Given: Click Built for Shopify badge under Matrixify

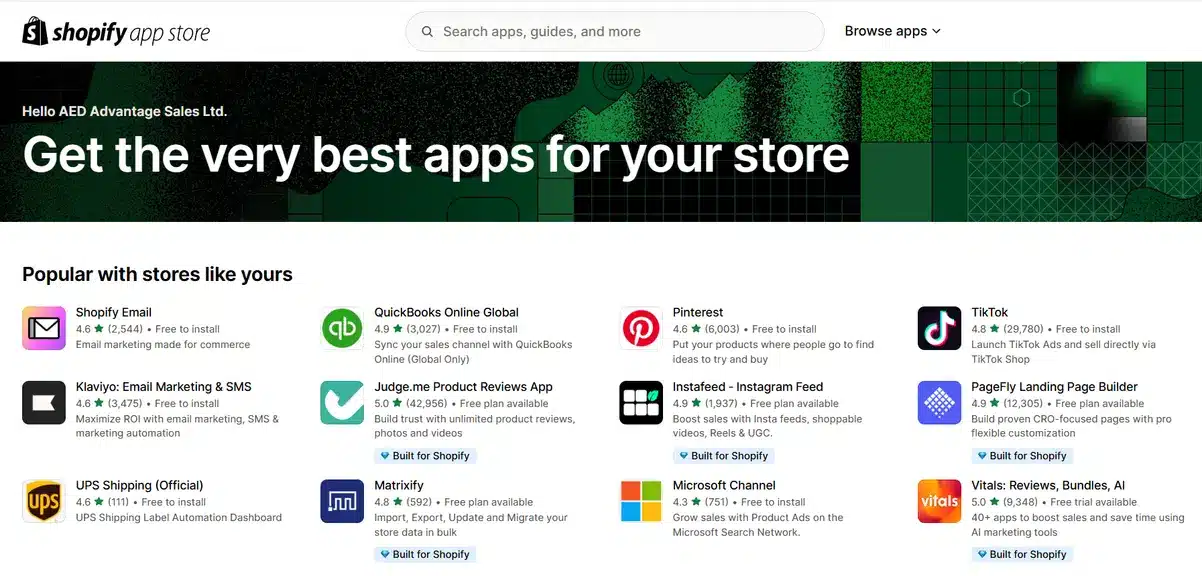Looking at the screenshot, I should pyautogui.click(x=424, y=554).
